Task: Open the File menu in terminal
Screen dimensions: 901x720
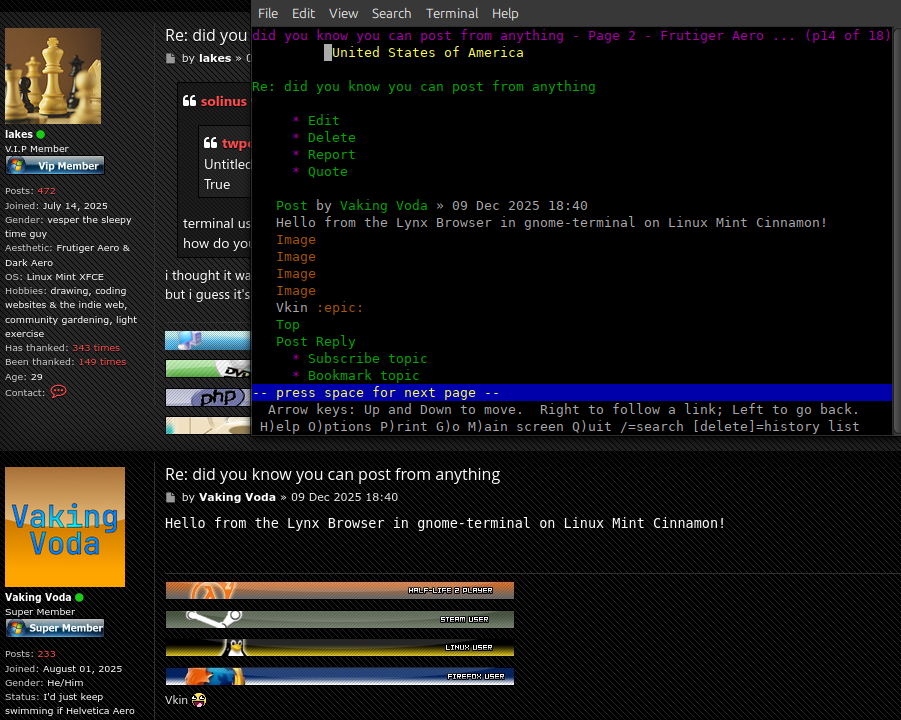Action: (268, 13)
